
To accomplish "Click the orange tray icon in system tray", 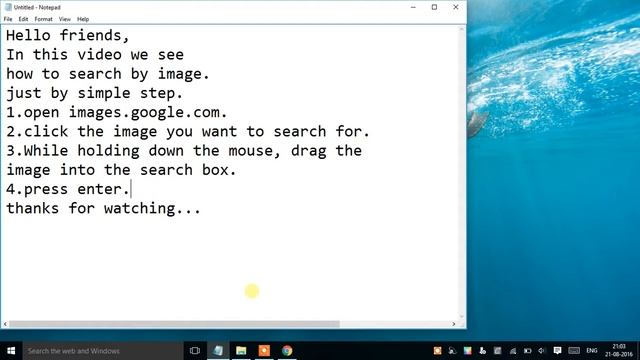I will pyautogui.click(x=437, y=351).
